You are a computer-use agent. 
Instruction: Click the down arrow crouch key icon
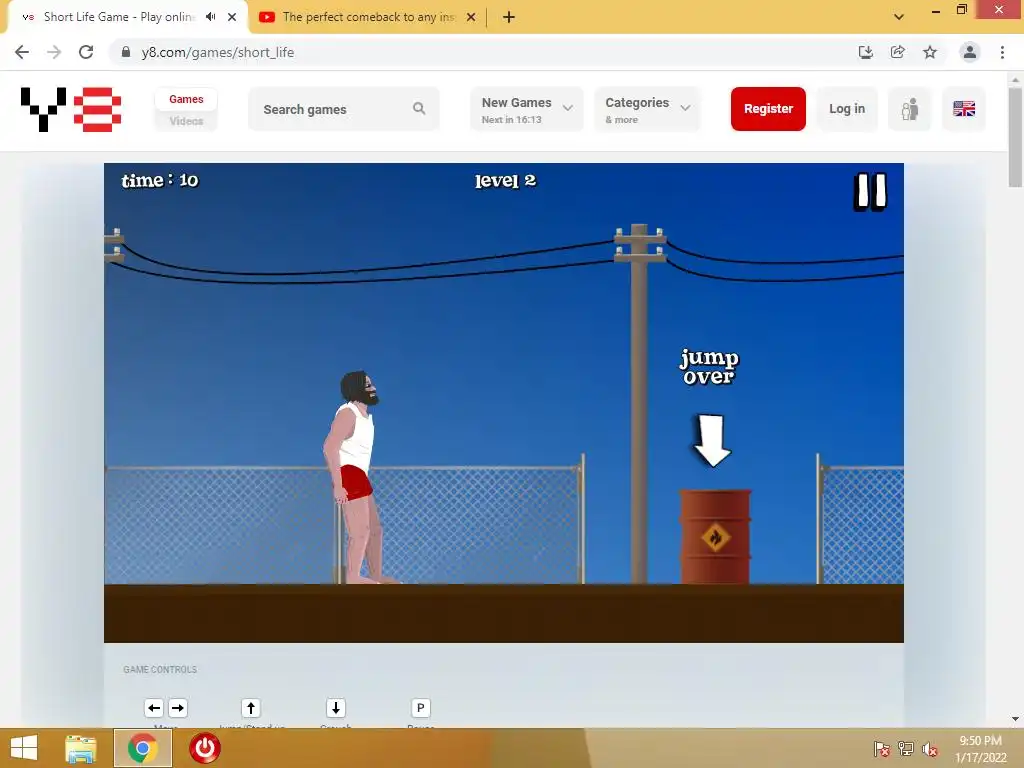336,708
